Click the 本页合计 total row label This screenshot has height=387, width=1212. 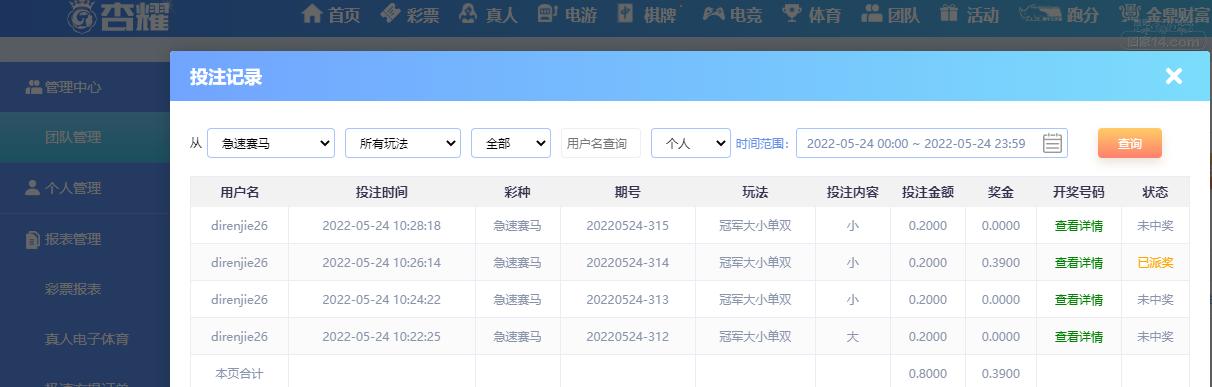(239, 373)
